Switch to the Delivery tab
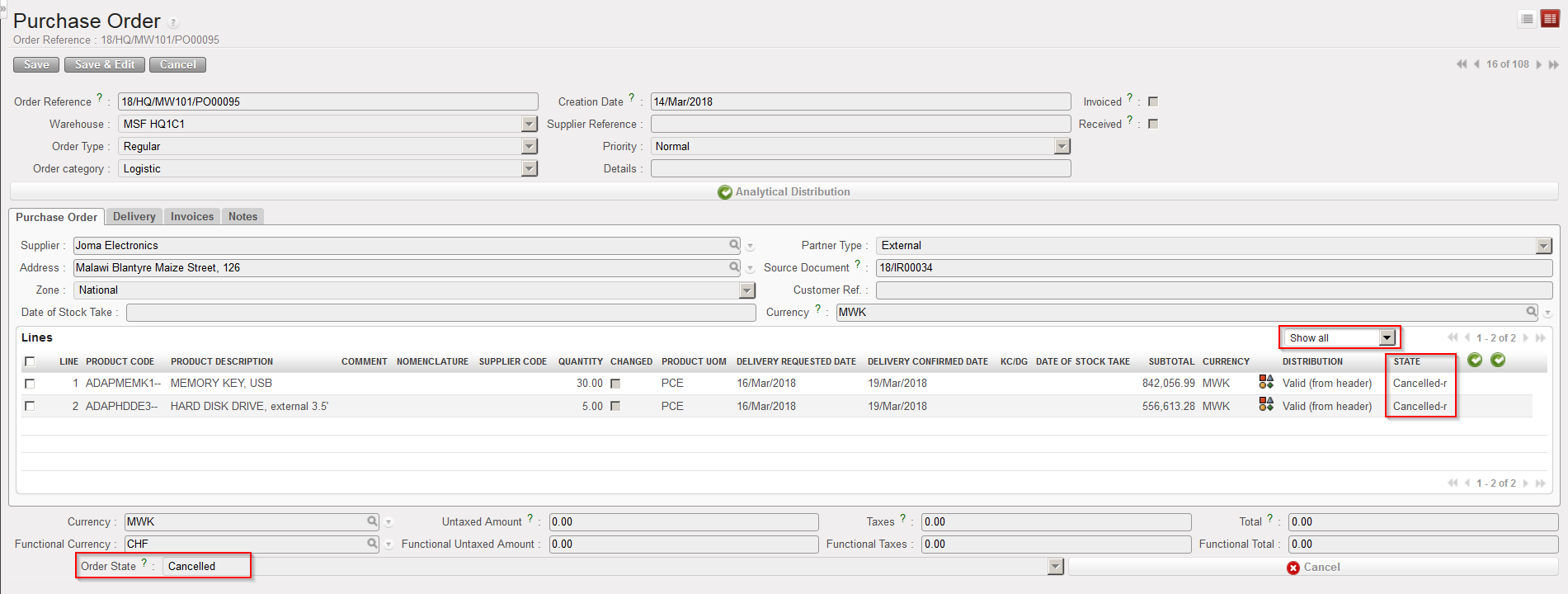This screenshot has width=1568, height=594. tap(134, 217)
